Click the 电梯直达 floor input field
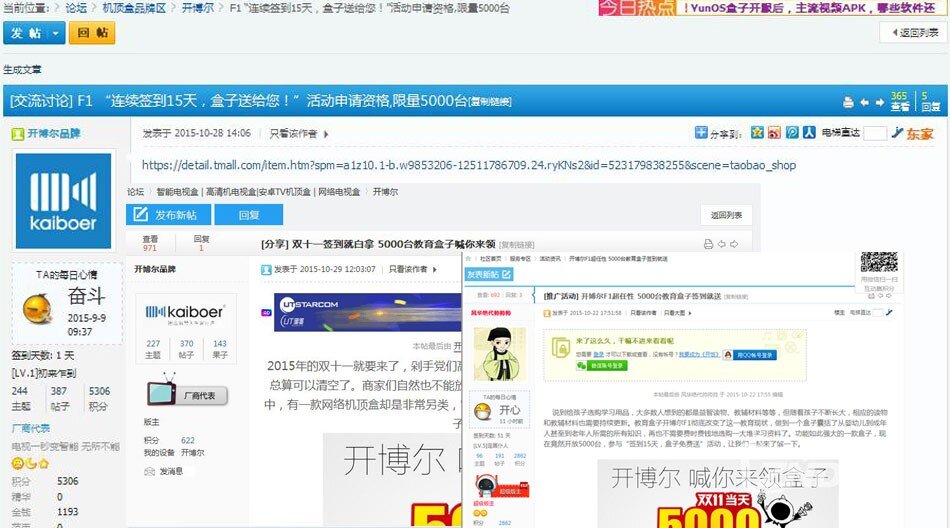 875,133
